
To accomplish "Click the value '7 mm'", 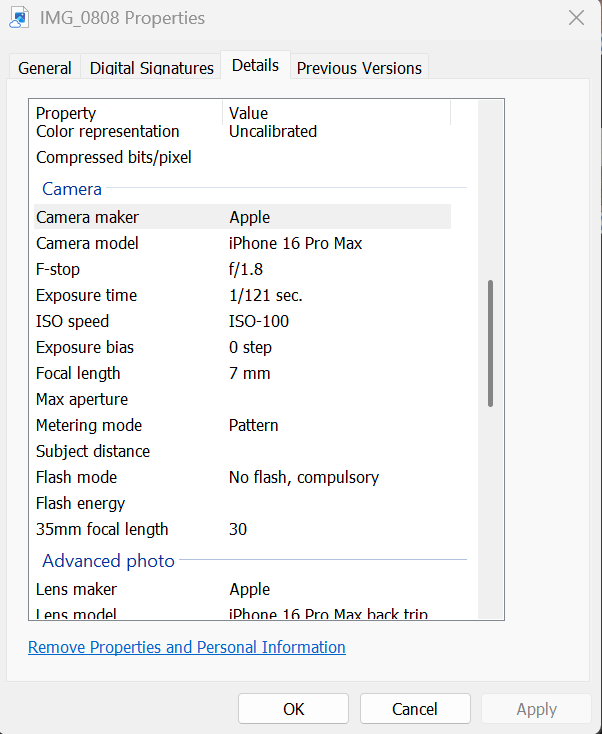I will pyautogui.click(x=250, y=373).
